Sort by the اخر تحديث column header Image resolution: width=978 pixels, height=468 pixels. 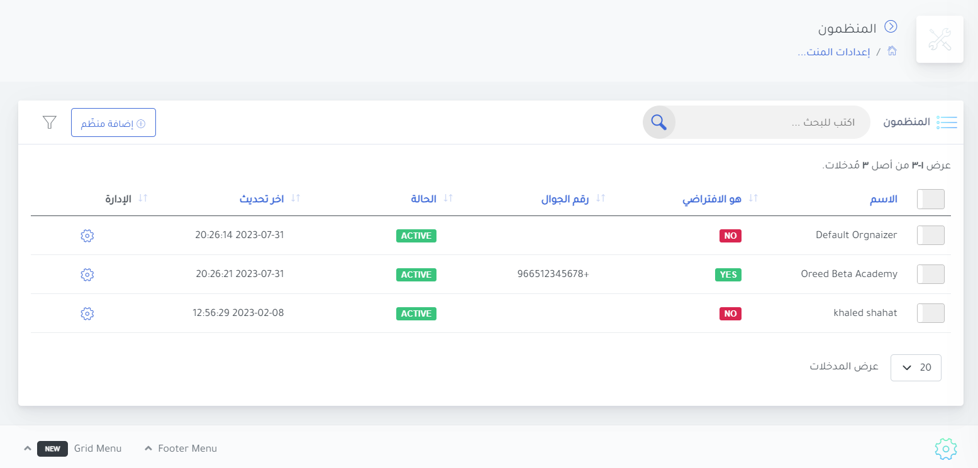261,199
